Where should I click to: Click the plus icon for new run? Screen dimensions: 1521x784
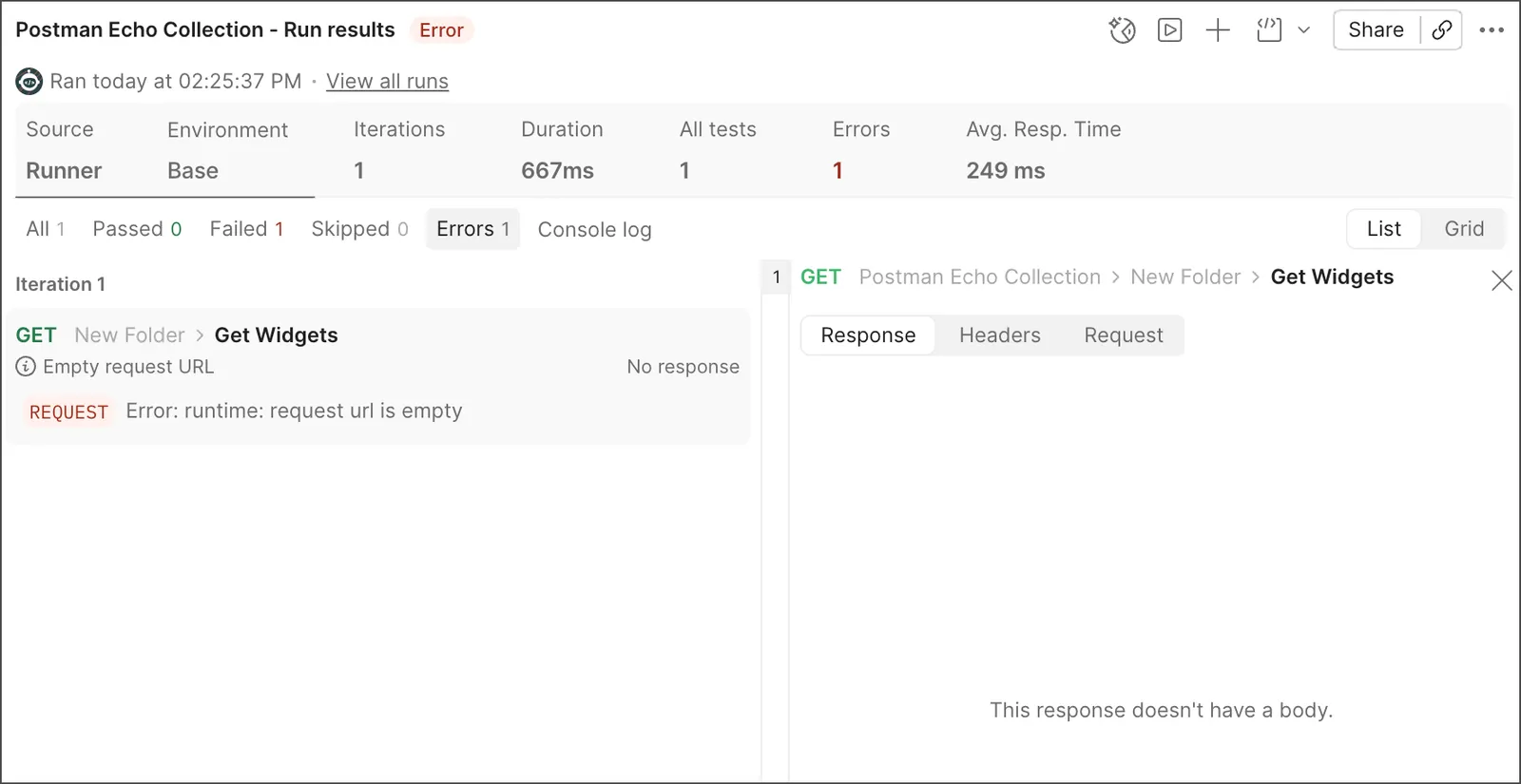pos(1218,30)
